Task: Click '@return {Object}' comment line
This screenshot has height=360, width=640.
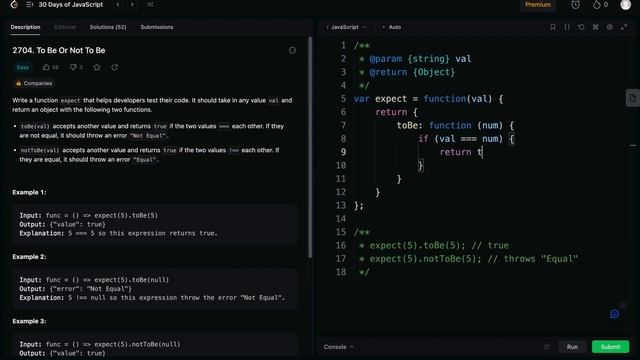Action: (407, 72)
